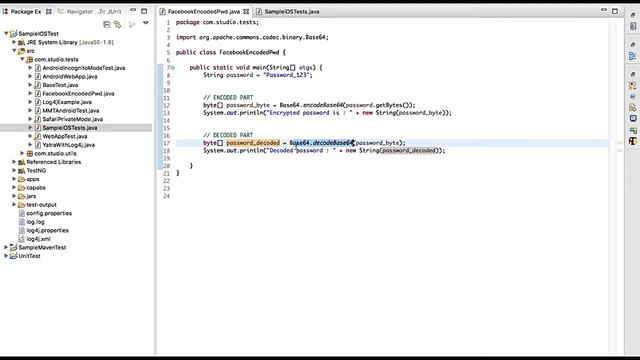
Task: Select FacebookEncodedPwd.java in Package Explorer tree
Action: (x=78, y=93)
